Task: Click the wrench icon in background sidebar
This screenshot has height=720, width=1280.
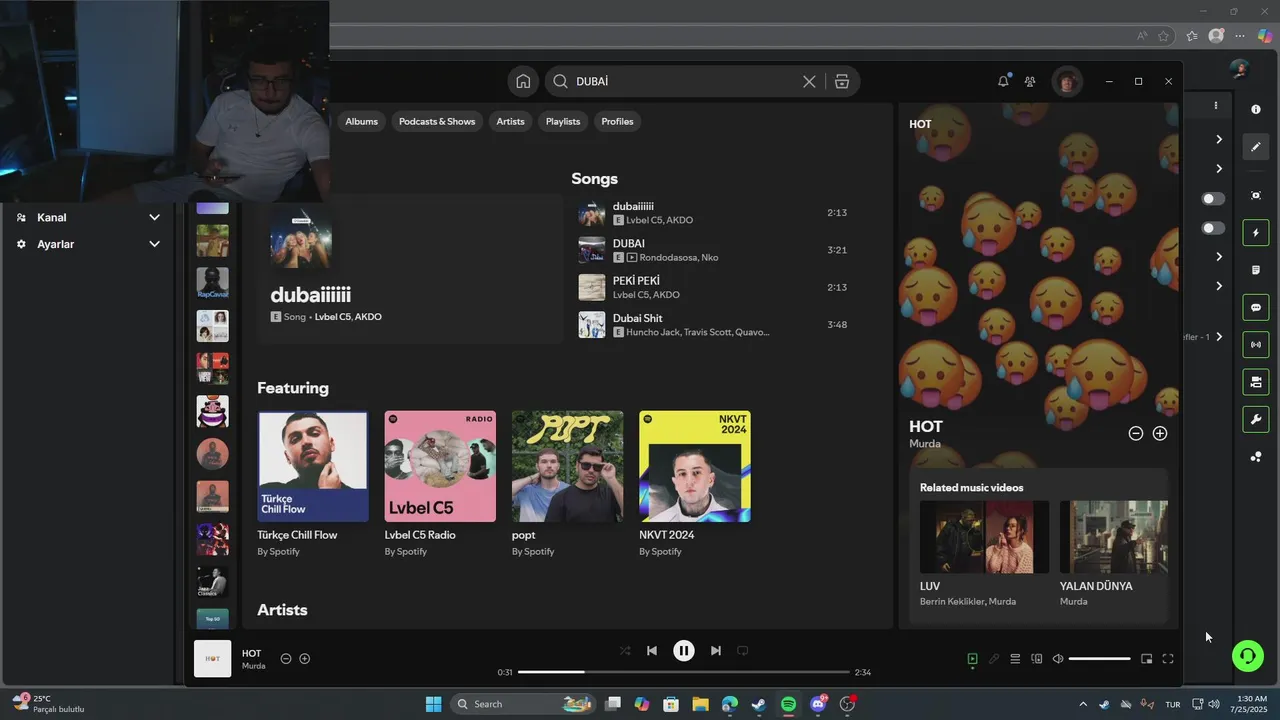Action: coord(1256,419)
